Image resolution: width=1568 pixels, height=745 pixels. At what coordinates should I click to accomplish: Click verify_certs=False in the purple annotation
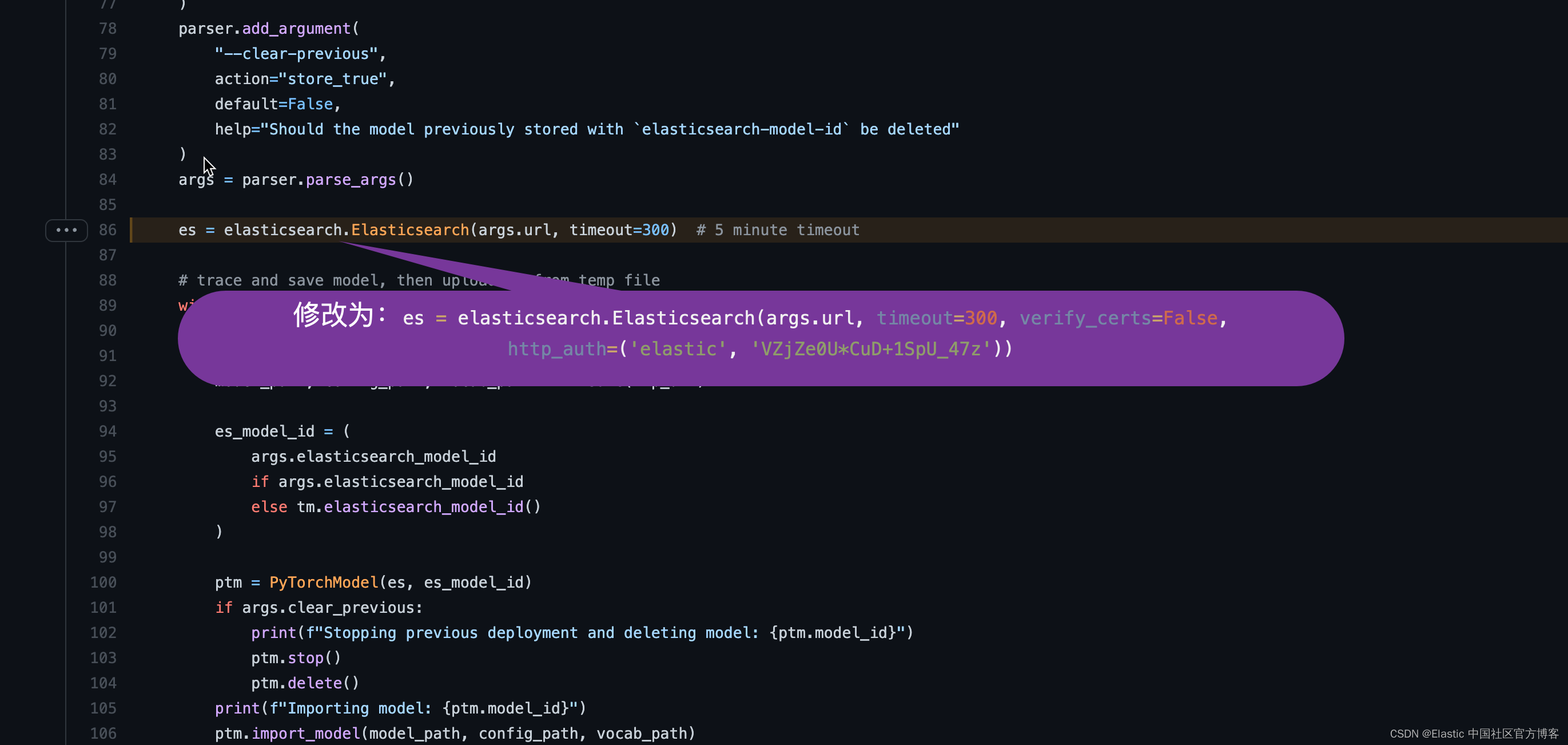[x=1118, y=318]
